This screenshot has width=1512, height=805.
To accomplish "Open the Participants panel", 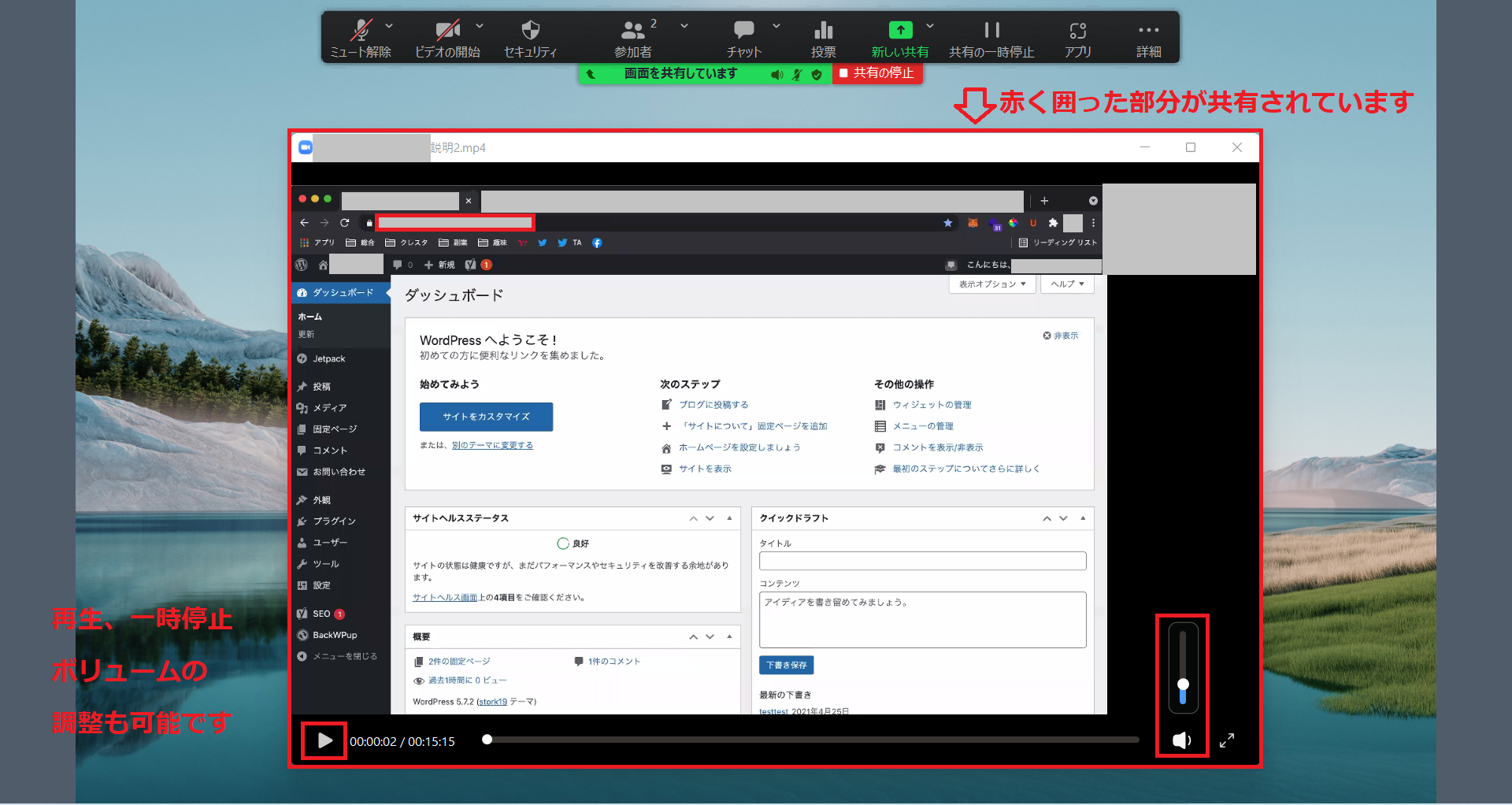I will click(632, 32).
